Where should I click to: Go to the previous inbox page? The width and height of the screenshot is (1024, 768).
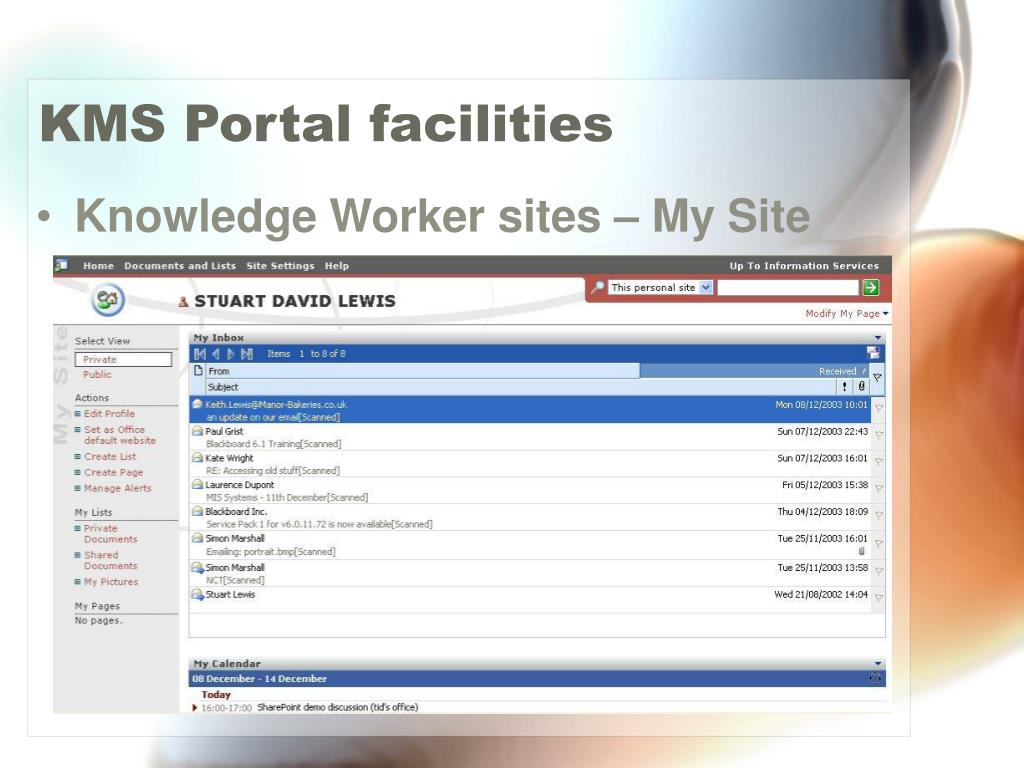(216, 354)
